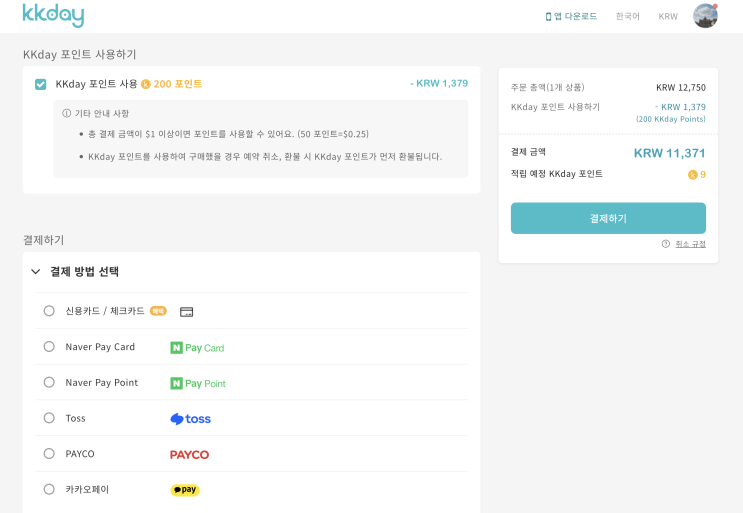Choose the PAYCO radio button
Viewport: 743px width, 513px height.
coord(49,454)
